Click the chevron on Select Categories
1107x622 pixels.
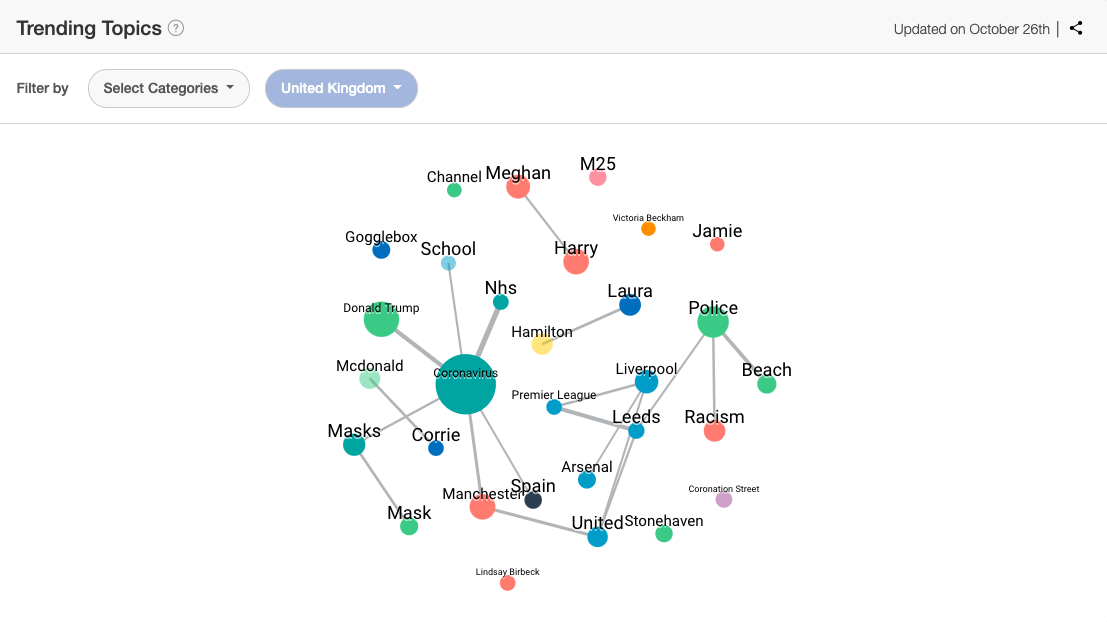point(232,88)
